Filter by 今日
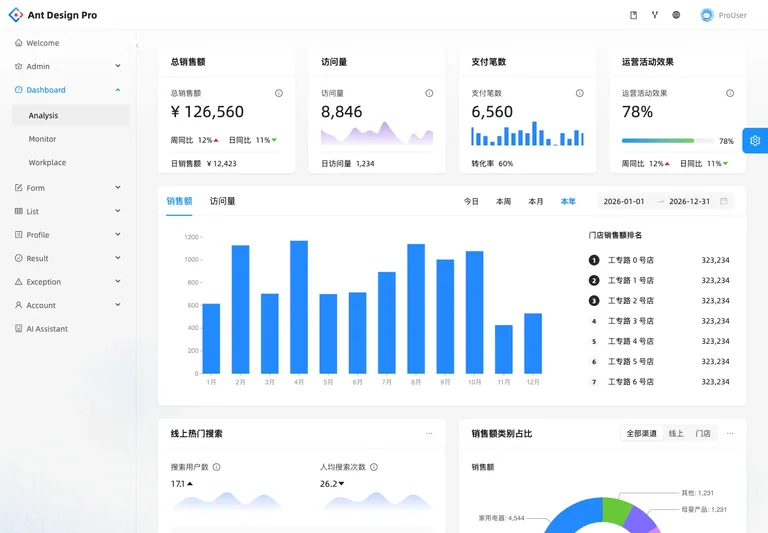768x533 pixels. (x=471, y=201)
